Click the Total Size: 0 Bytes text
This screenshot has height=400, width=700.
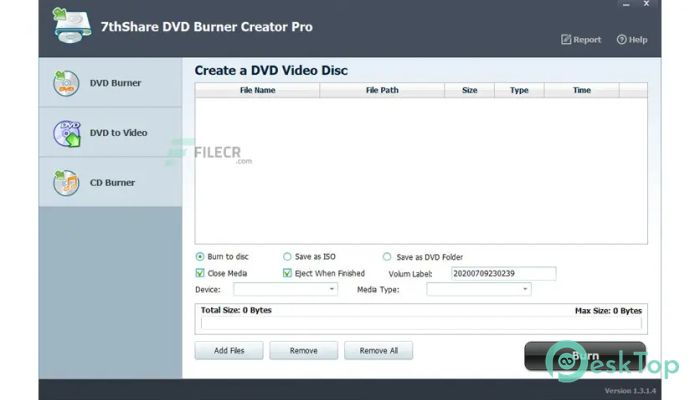[x=236, y=310]
